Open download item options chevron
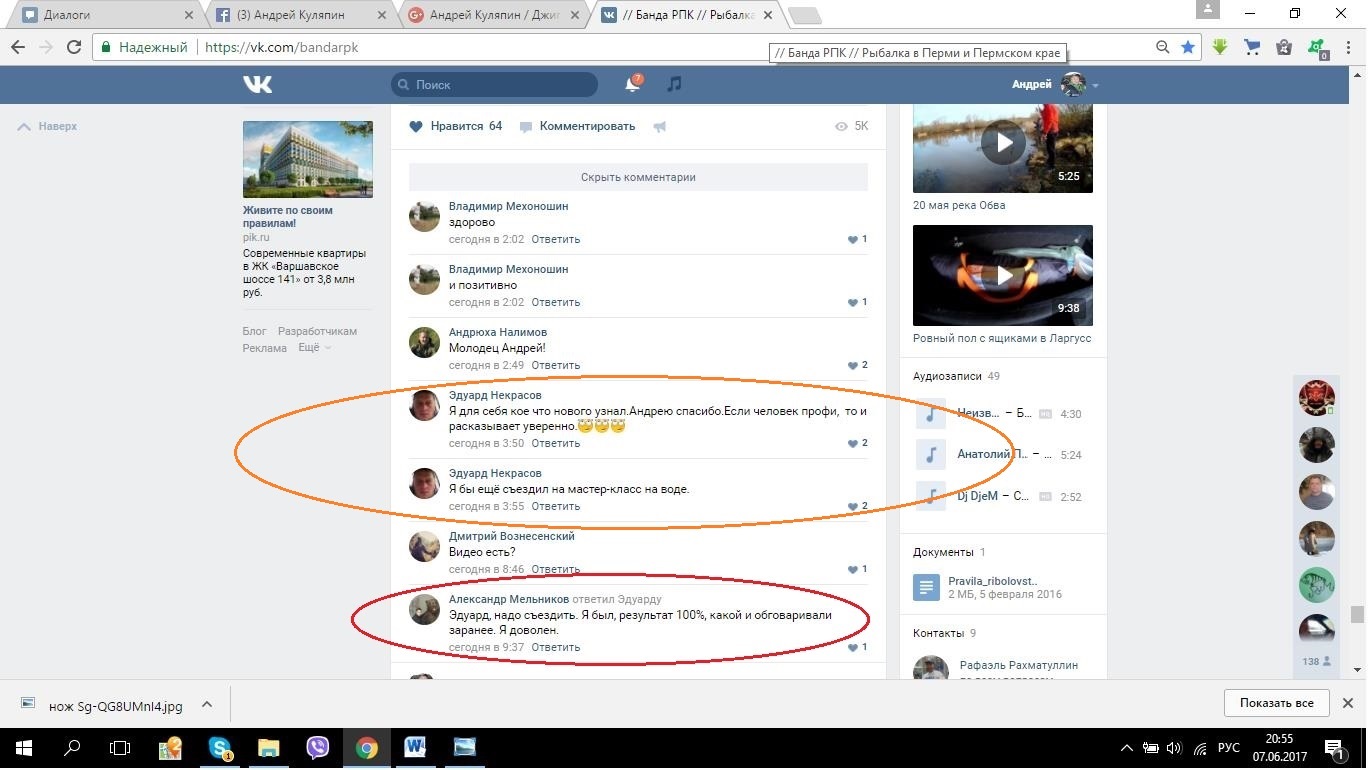1368x770 pixels. point(207,704)
